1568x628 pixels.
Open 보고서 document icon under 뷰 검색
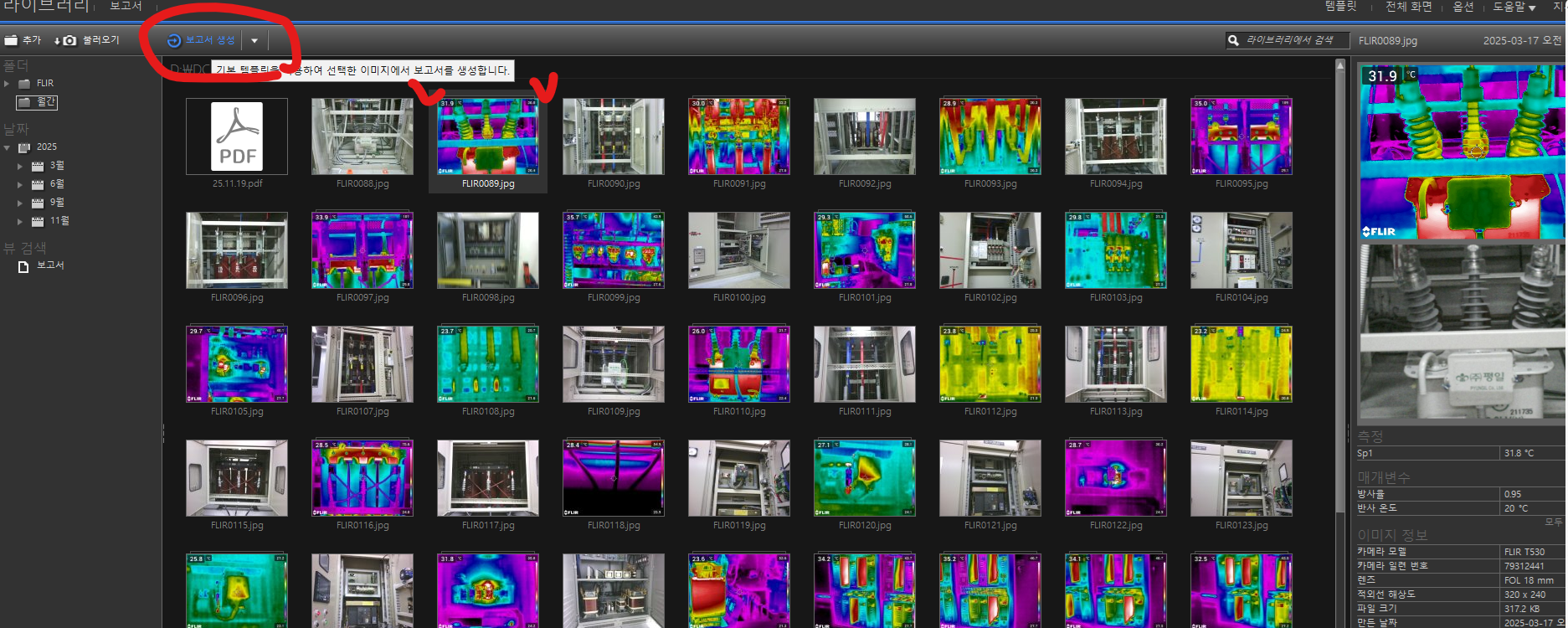tap(23, 266)
